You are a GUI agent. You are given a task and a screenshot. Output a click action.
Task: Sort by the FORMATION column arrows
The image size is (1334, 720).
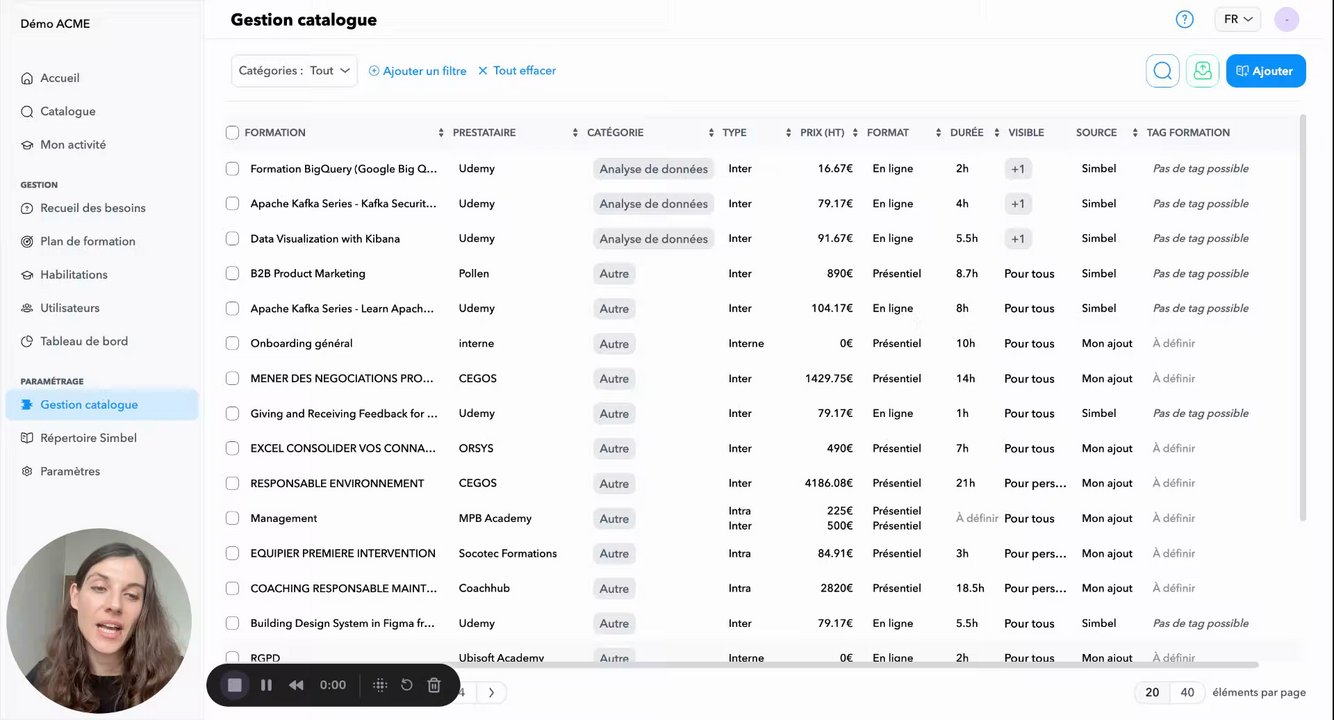pyautogui.click(x=441, y=133)
